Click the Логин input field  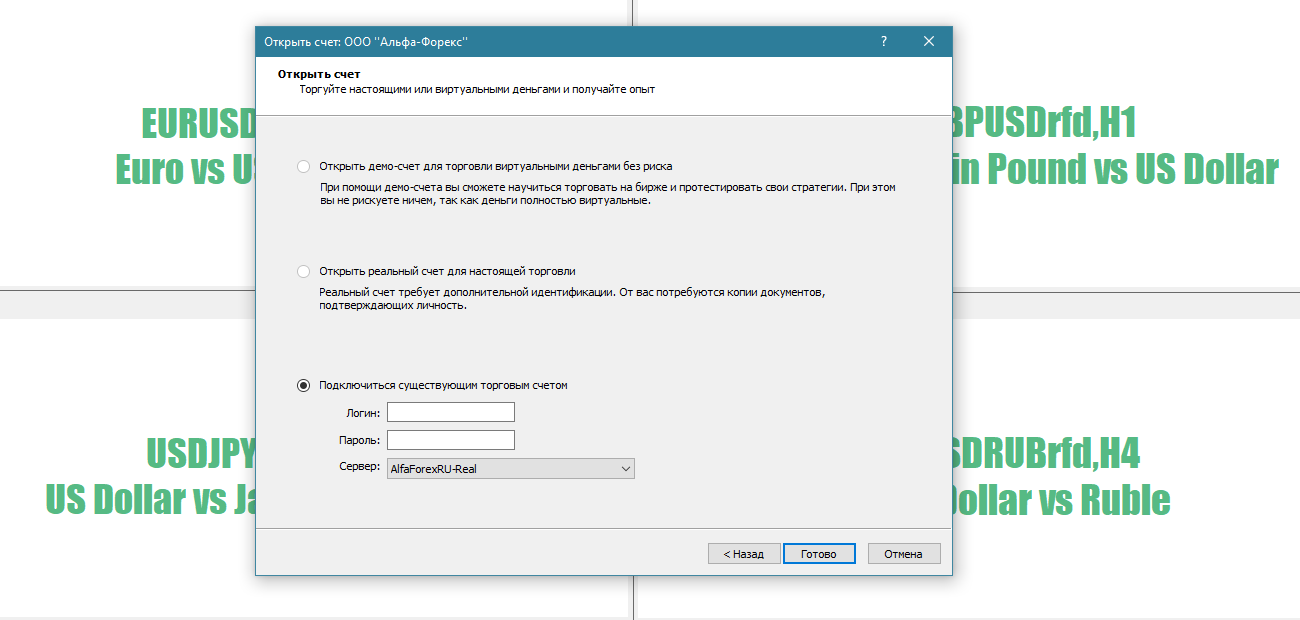[451, 412]
